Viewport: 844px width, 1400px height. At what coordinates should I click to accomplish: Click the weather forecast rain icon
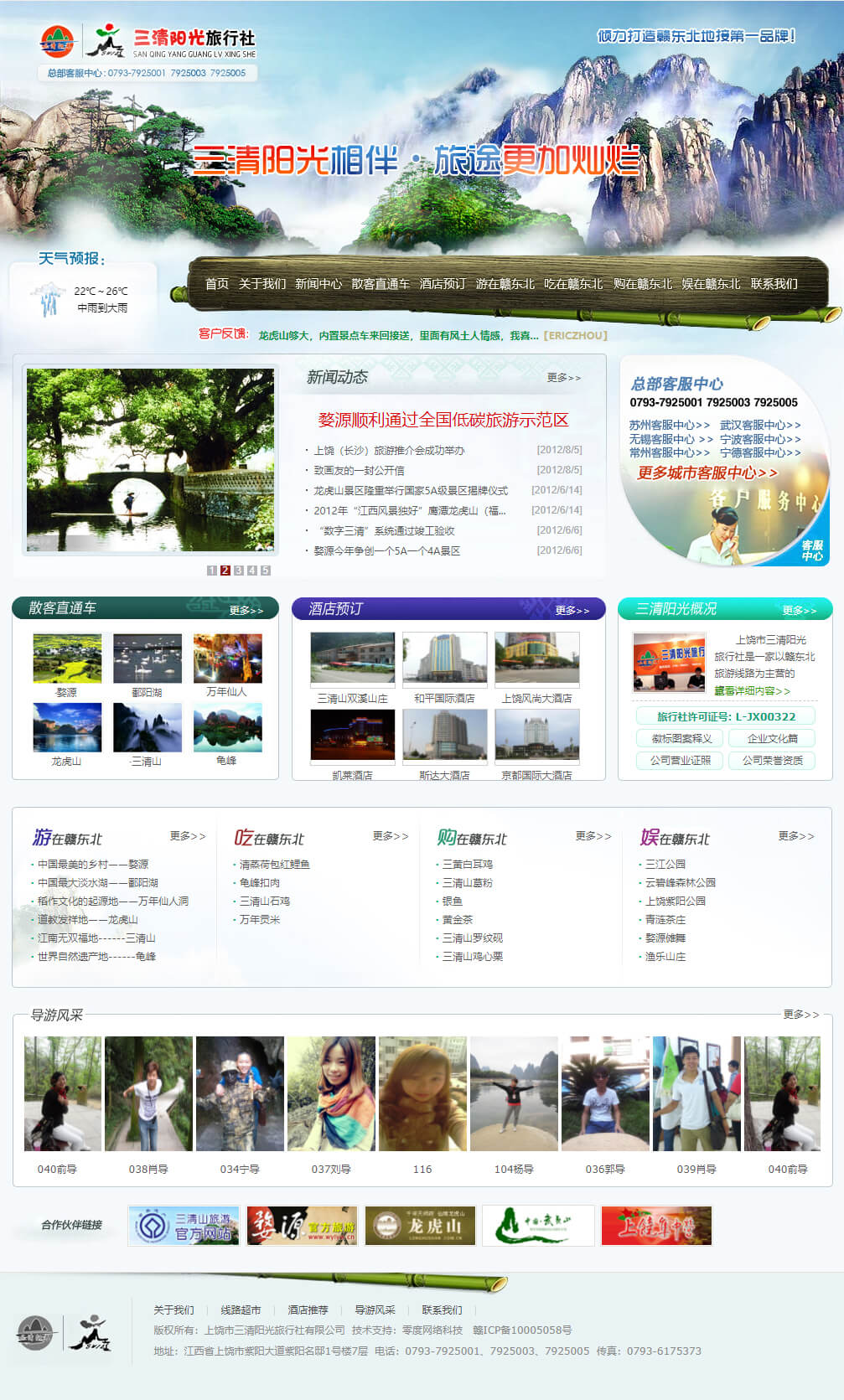(x=49, y=299)
